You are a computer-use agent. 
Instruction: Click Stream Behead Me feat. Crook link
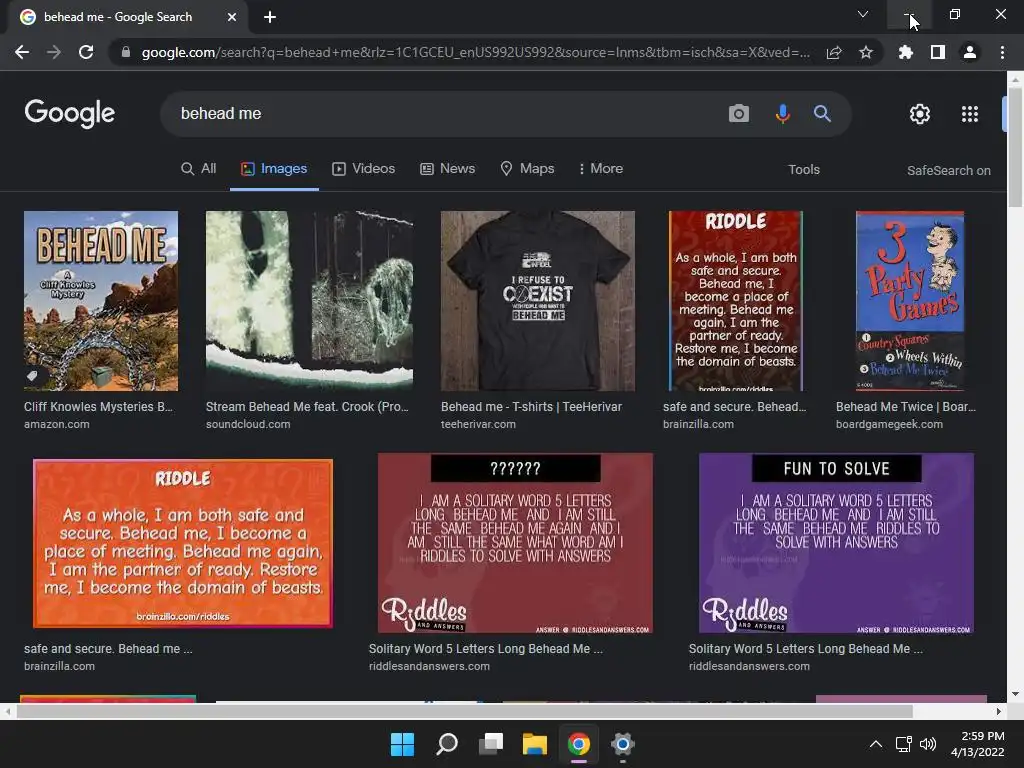(307, 406)
